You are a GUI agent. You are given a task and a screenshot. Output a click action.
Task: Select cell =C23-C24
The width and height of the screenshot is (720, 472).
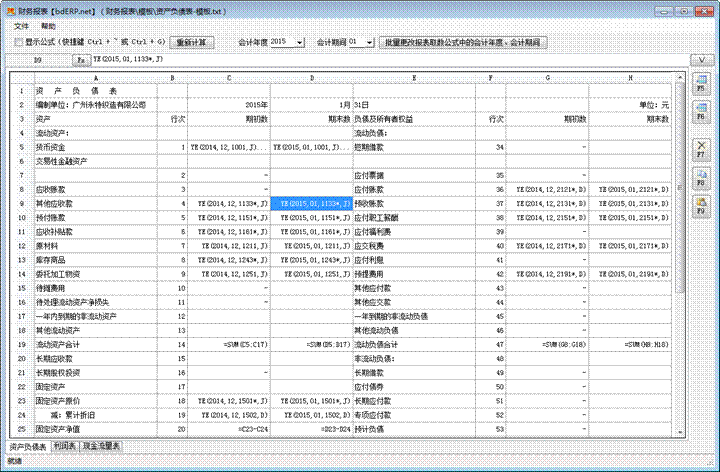(x=229, y=429)
